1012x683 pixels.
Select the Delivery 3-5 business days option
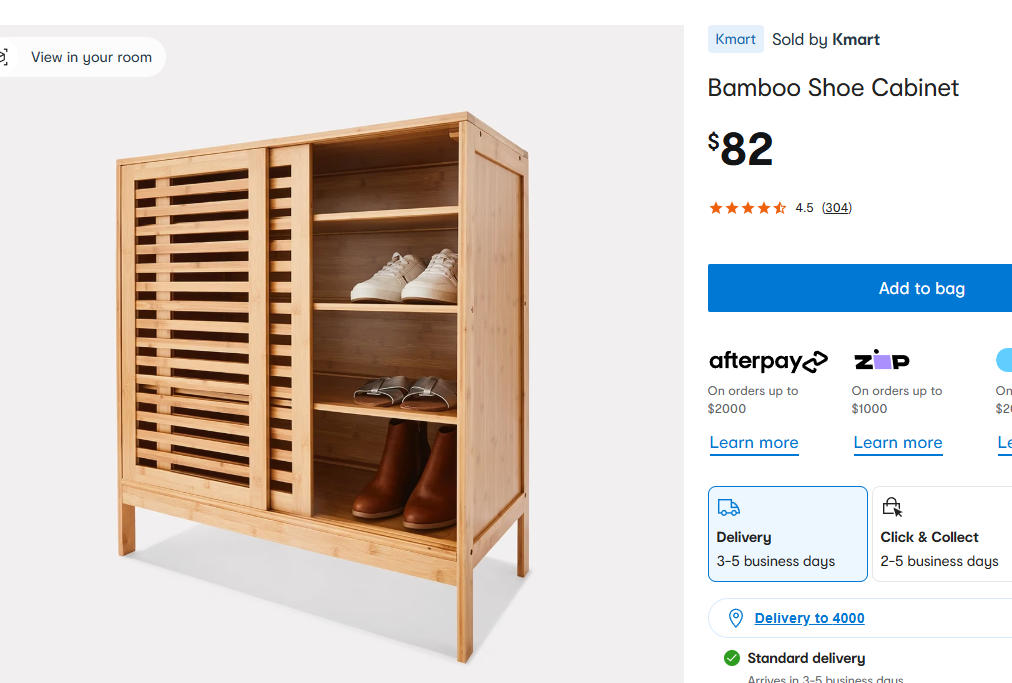pos(787,534)
